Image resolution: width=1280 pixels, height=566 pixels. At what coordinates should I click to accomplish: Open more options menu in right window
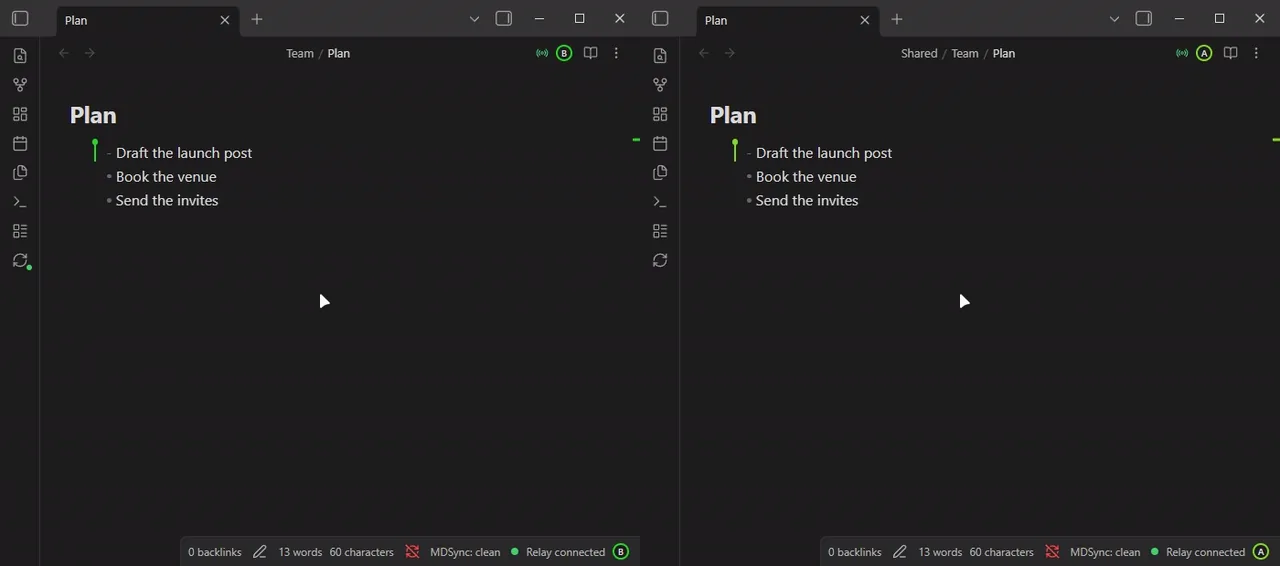(1256, 53)
